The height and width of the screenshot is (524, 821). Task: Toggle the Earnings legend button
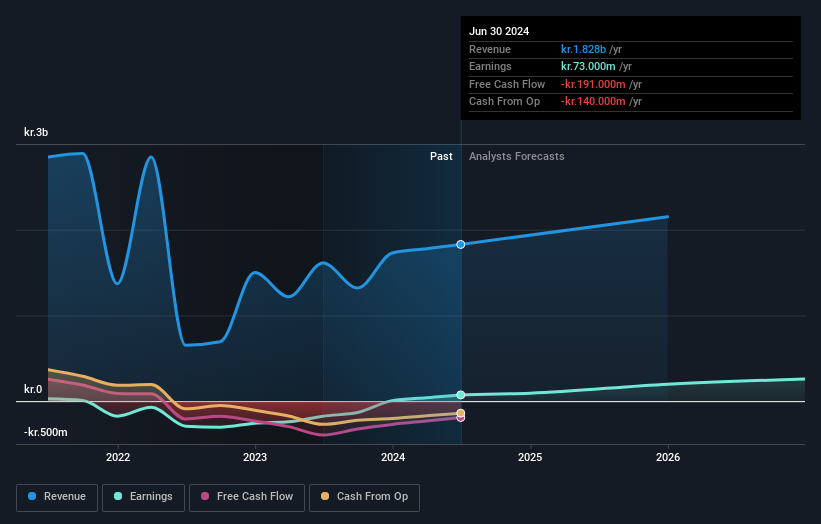coord(143,497)
